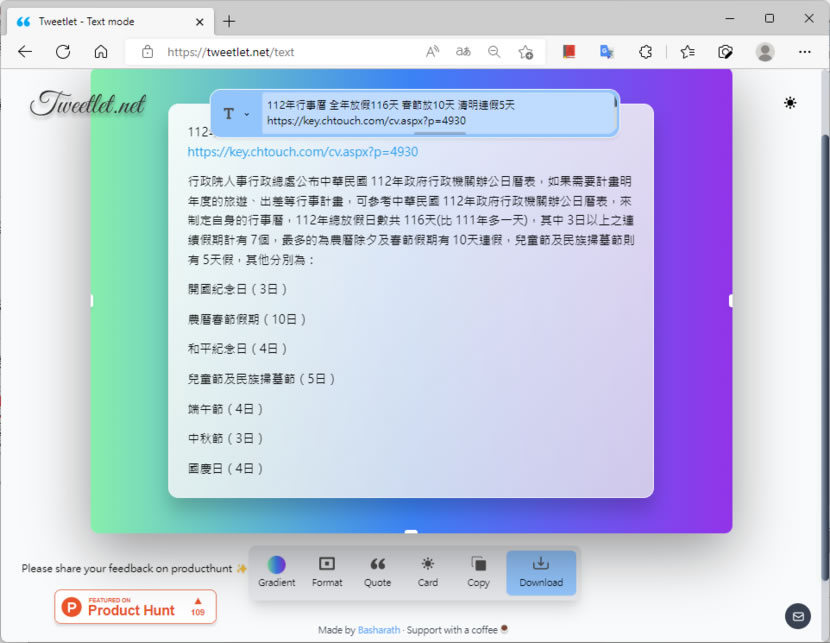This screenshot has width=830, height=643.
Task: Refresh the current page
Action: tap(63, 52)
